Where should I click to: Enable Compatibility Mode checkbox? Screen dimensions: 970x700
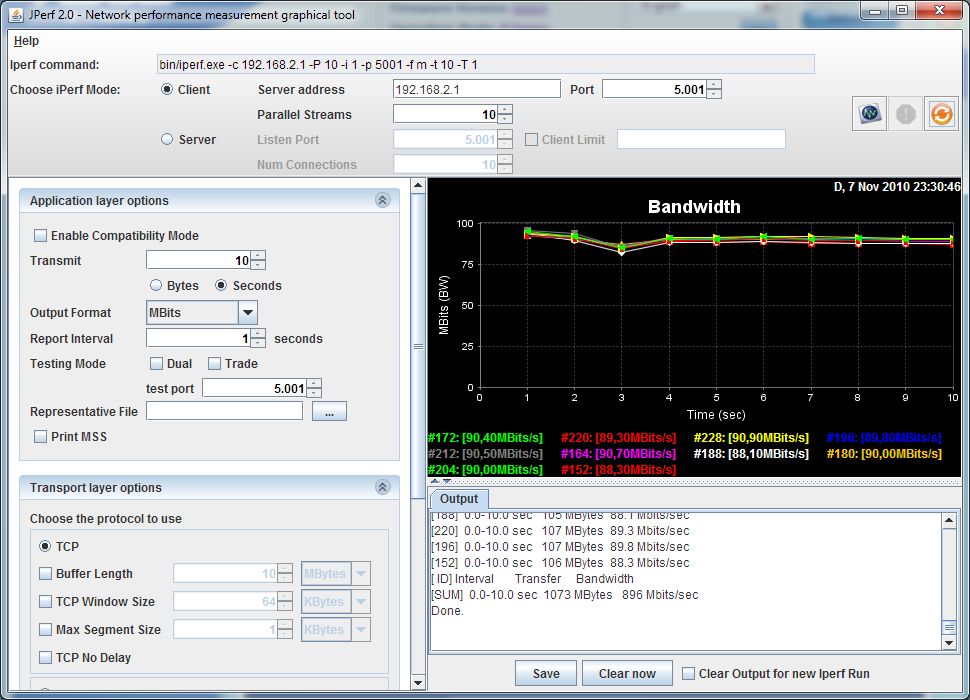pyautogui.click(x=41, y=236)
